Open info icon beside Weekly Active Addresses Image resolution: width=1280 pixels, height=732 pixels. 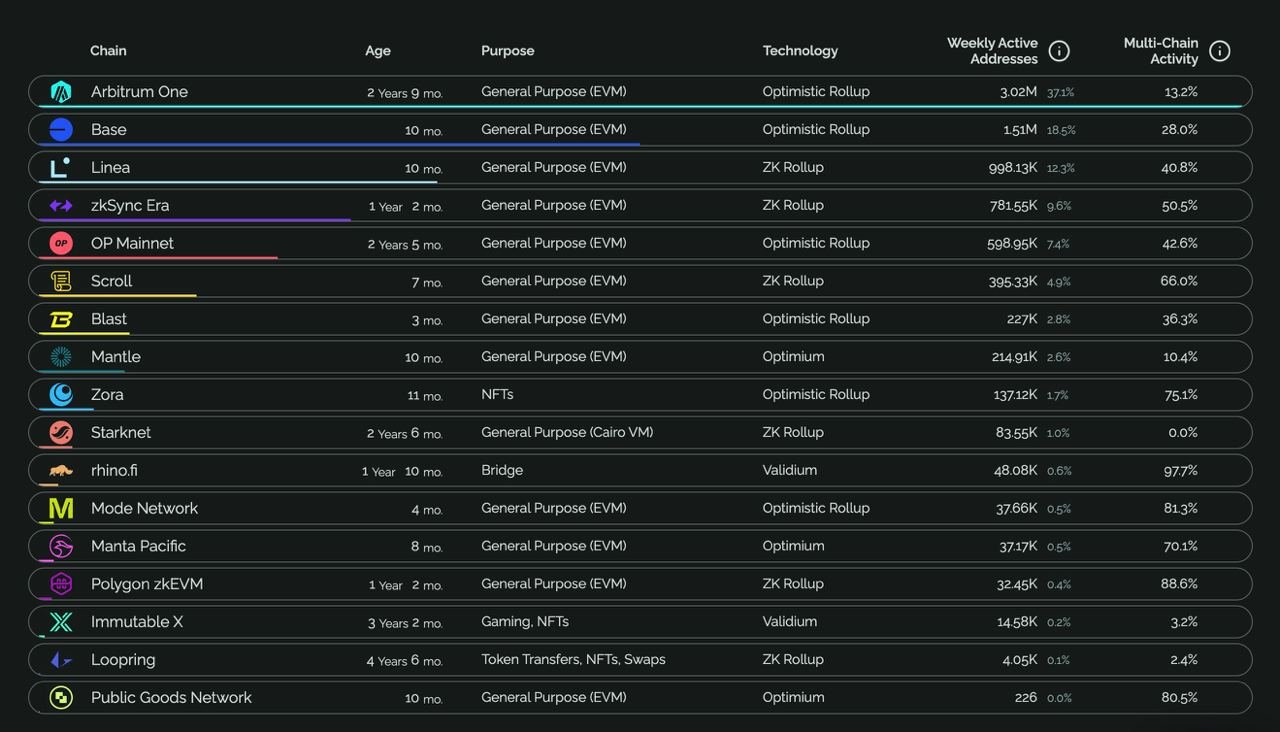click(x=1059, y=51)
